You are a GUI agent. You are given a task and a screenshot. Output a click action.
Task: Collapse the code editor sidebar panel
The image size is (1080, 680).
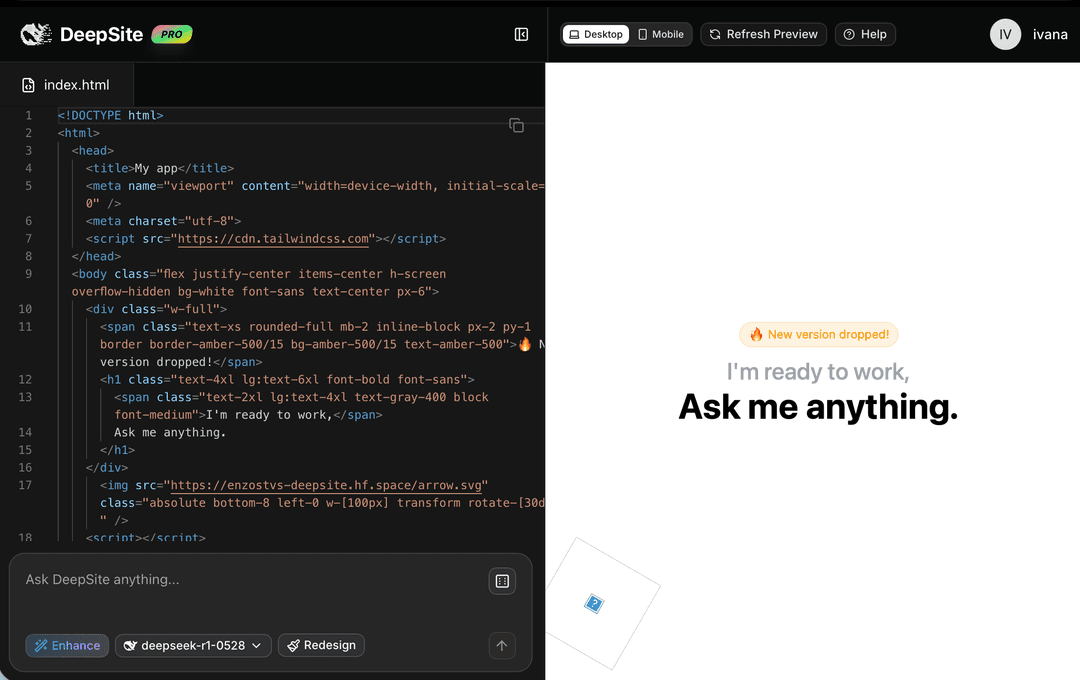pos(521,34)
